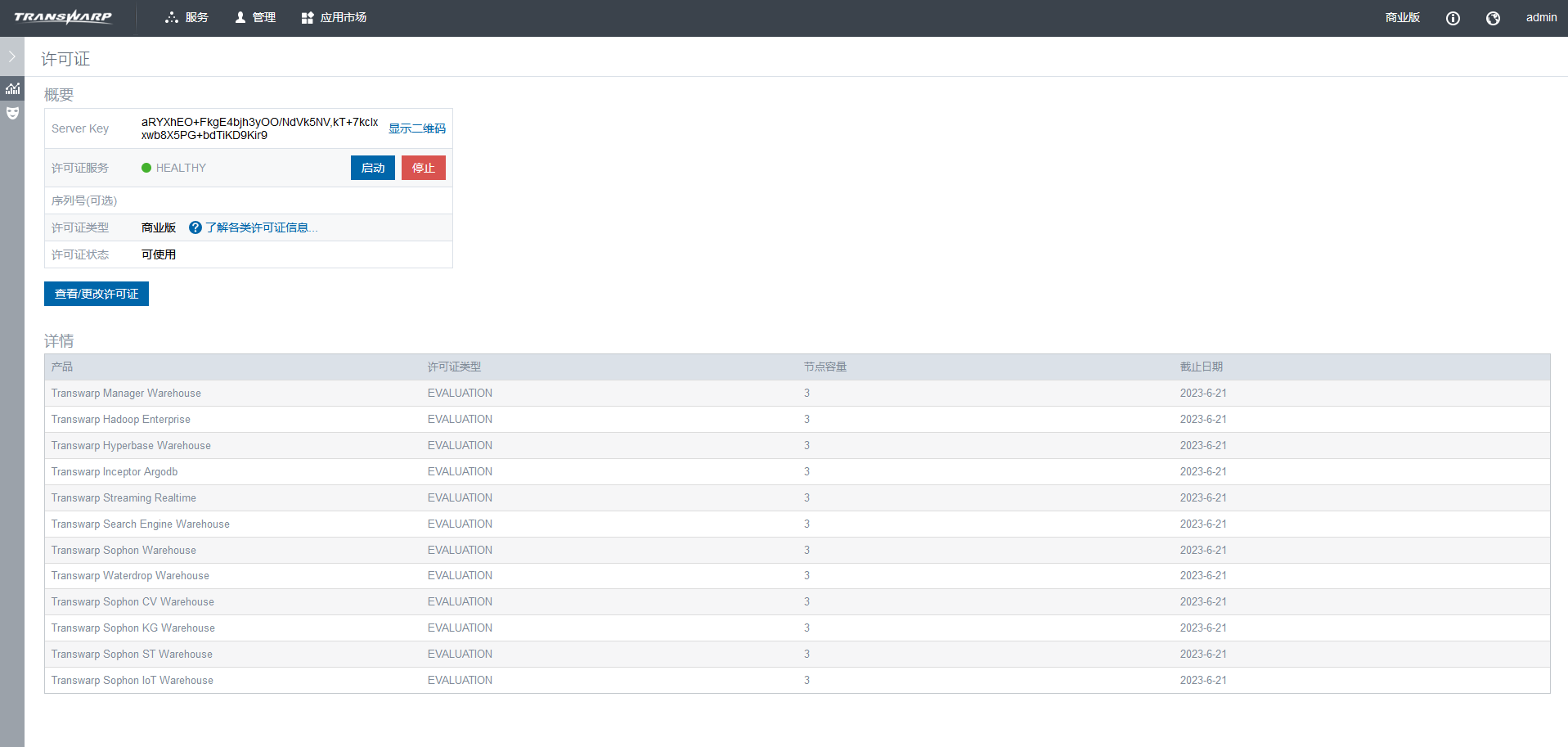Click the globe language icon
The image size is (1568, 747).
click(x=1493, y=18)
